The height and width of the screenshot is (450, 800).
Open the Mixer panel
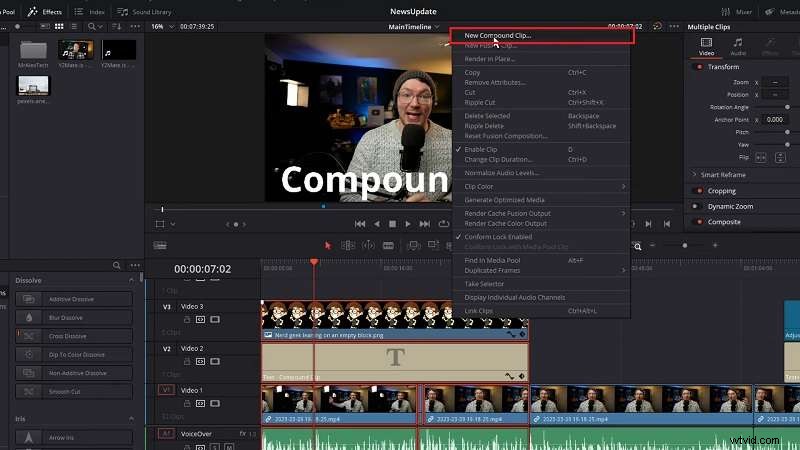(736, 12)
